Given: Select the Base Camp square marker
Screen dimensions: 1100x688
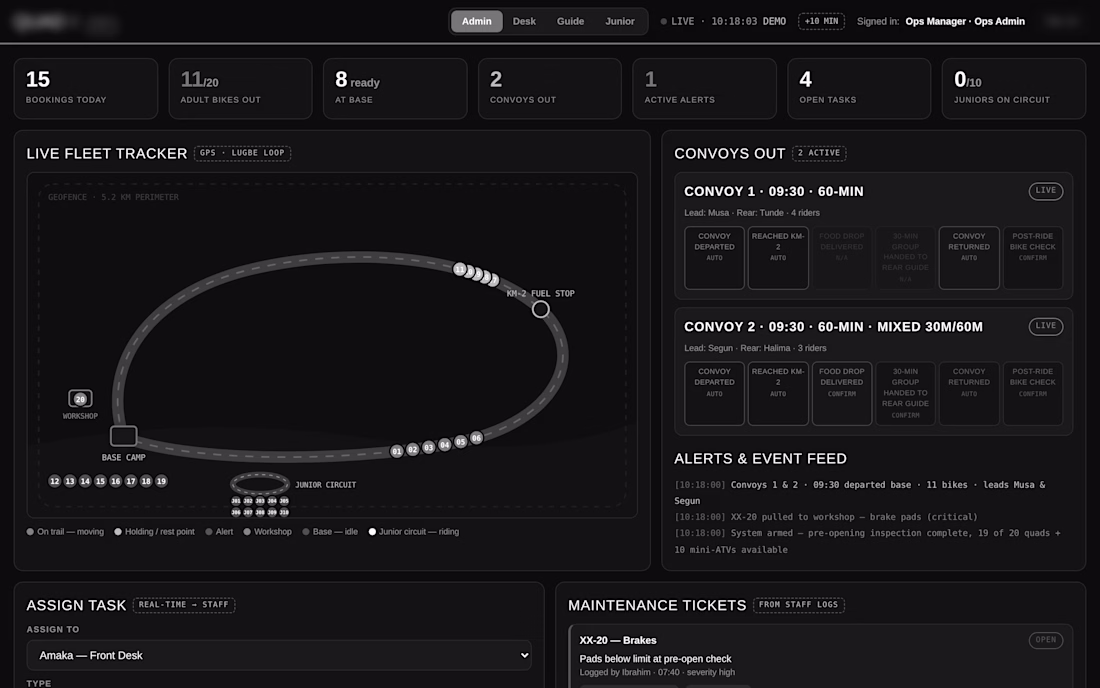Looking at the screenshot, I should click(x=123, y=436).
